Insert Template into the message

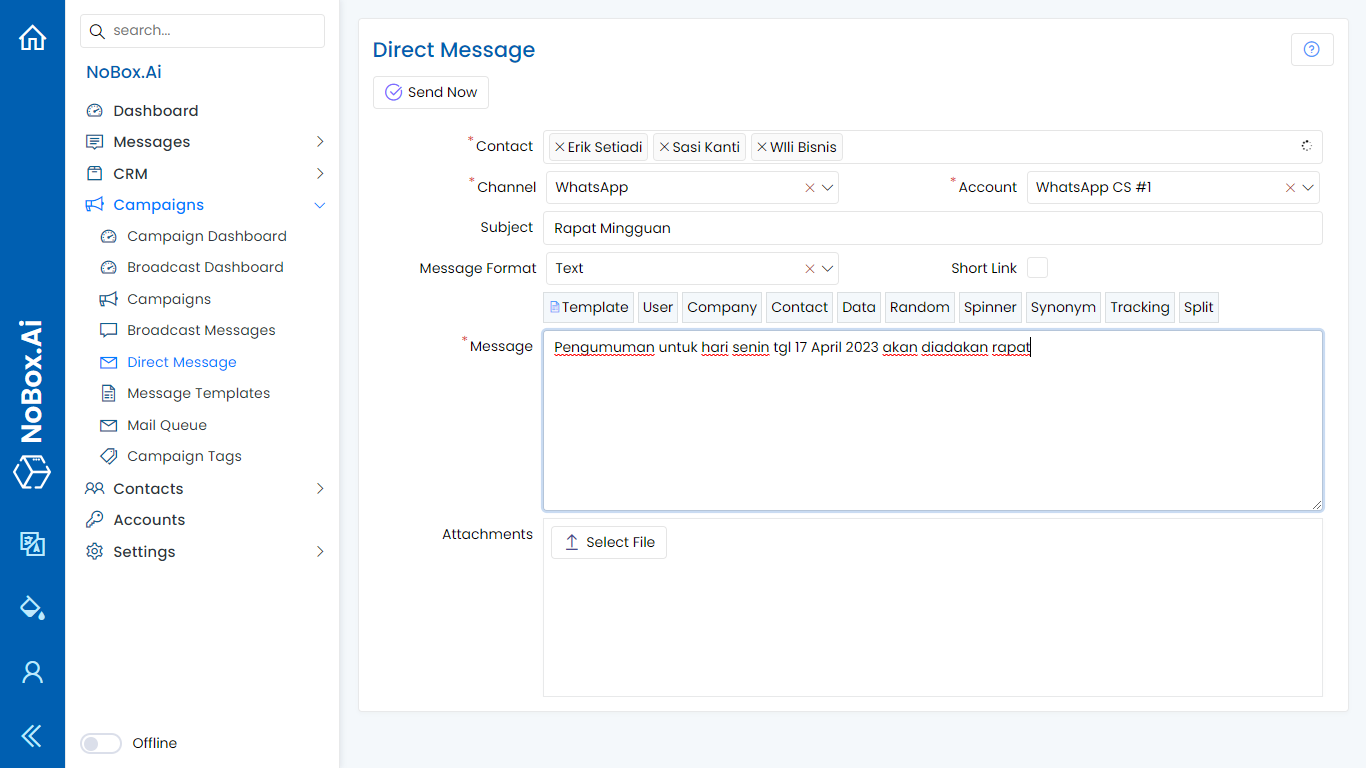point(589,307)
